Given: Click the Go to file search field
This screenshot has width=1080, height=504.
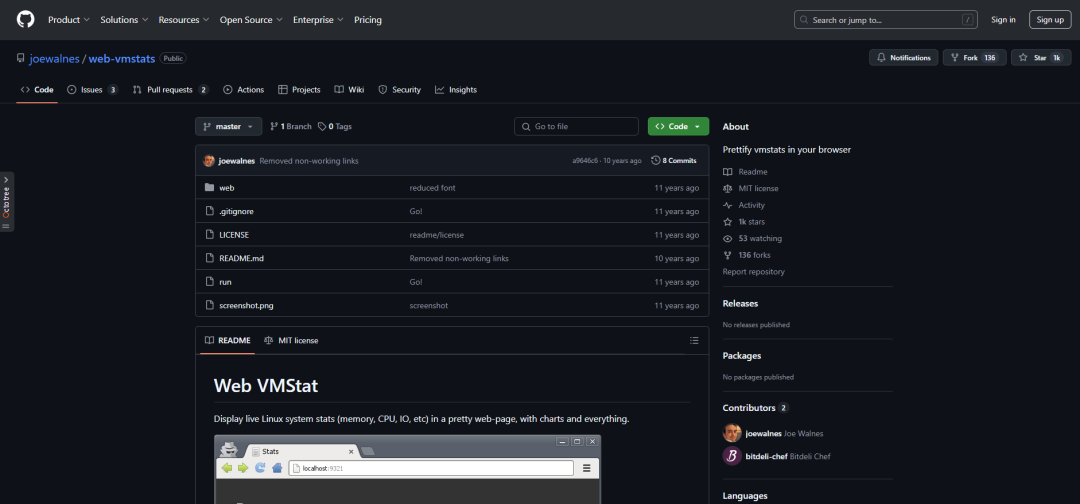Looking at the screenshot, I should point(577,127).
